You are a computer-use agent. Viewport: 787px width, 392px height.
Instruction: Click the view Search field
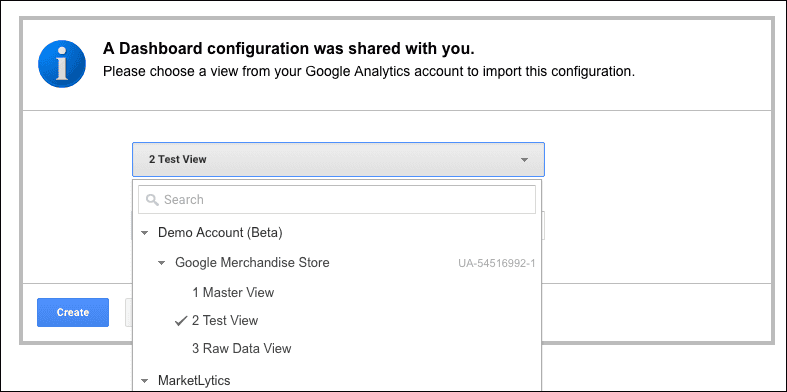(337, 200)
